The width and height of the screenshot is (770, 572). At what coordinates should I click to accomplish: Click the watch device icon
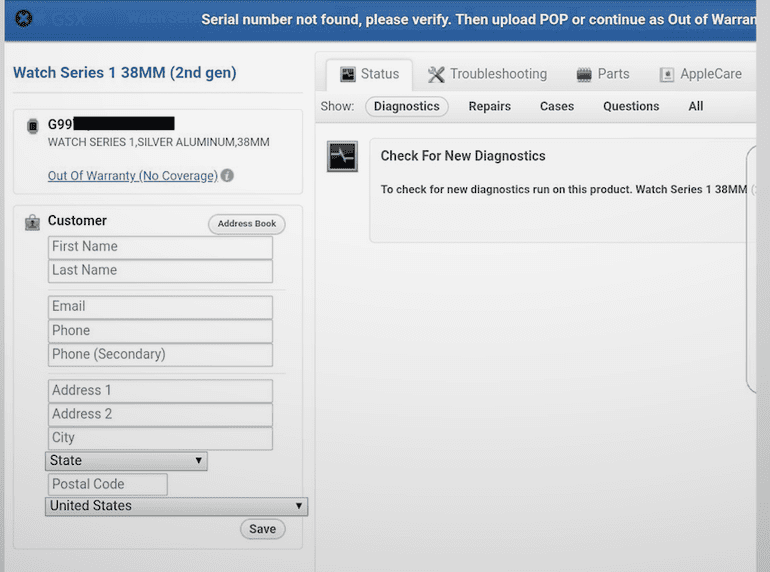32,125
